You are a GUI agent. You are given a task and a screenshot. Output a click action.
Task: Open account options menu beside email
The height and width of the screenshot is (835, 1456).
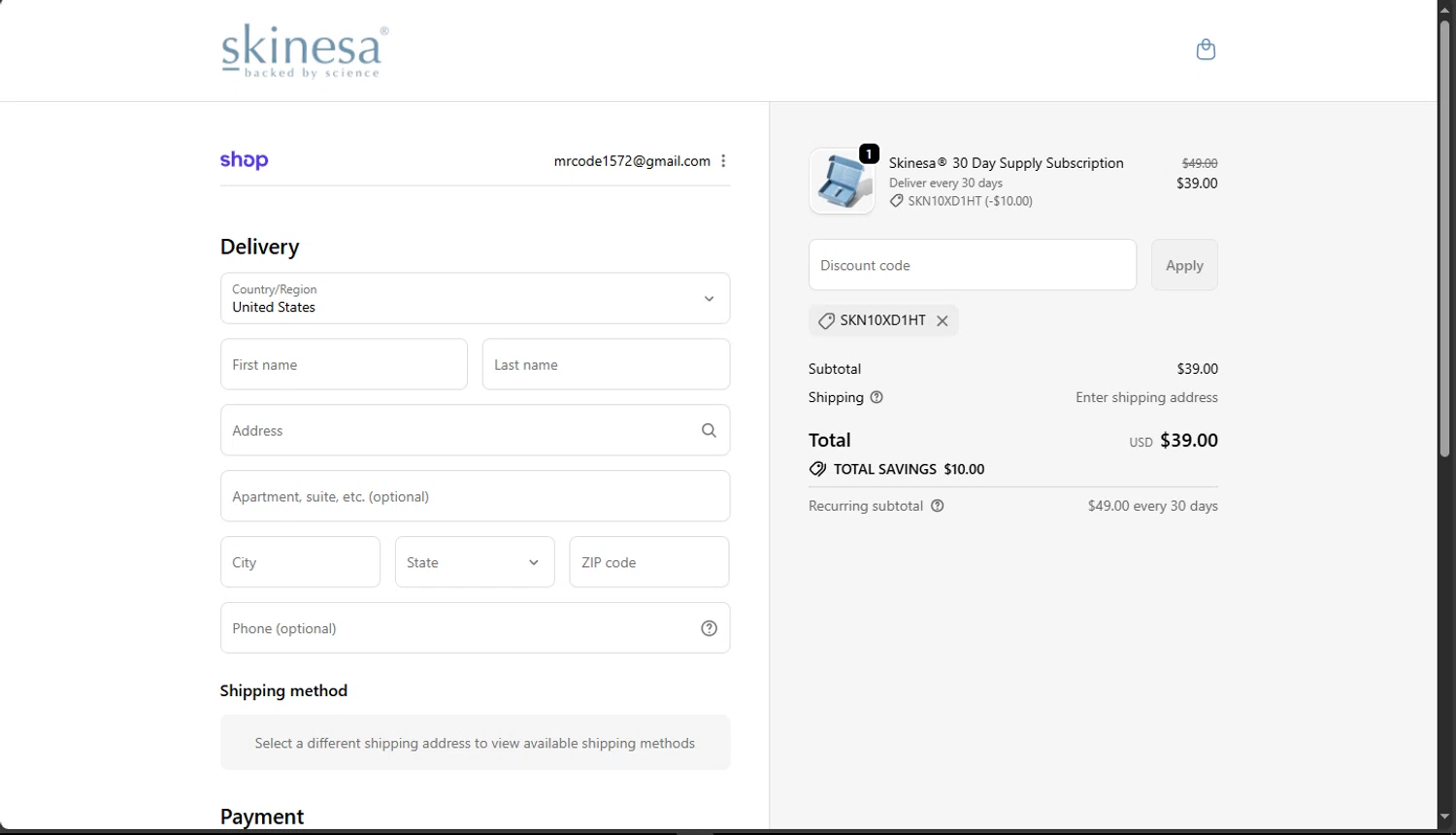723,161
